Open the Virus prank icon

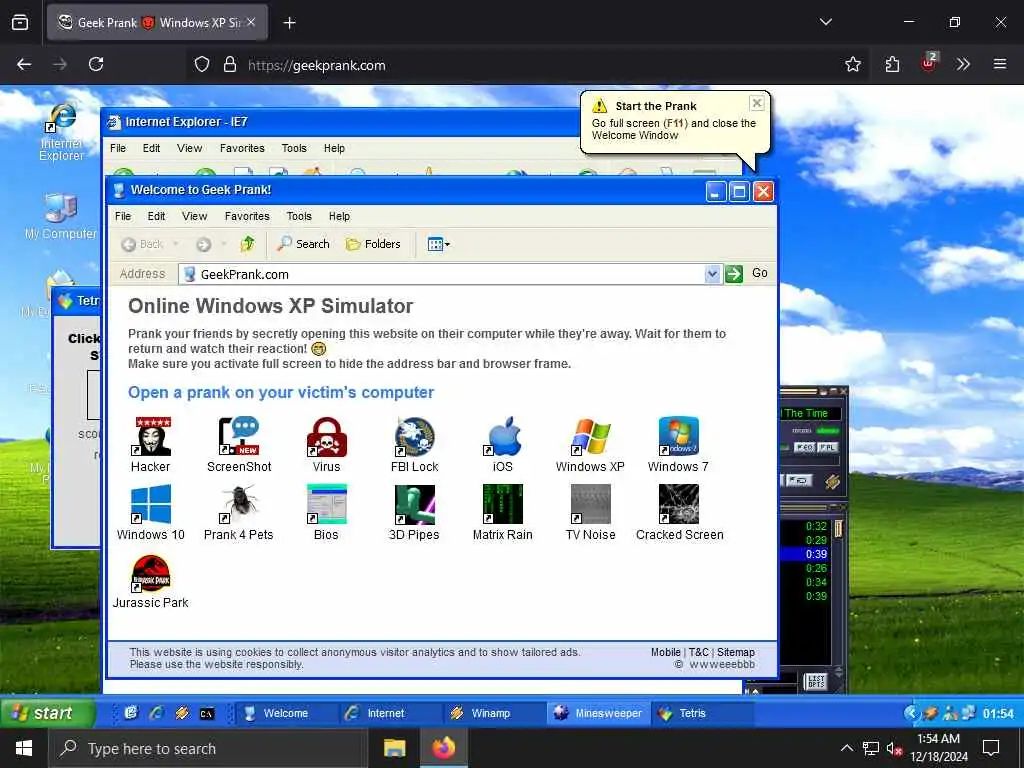327,444
